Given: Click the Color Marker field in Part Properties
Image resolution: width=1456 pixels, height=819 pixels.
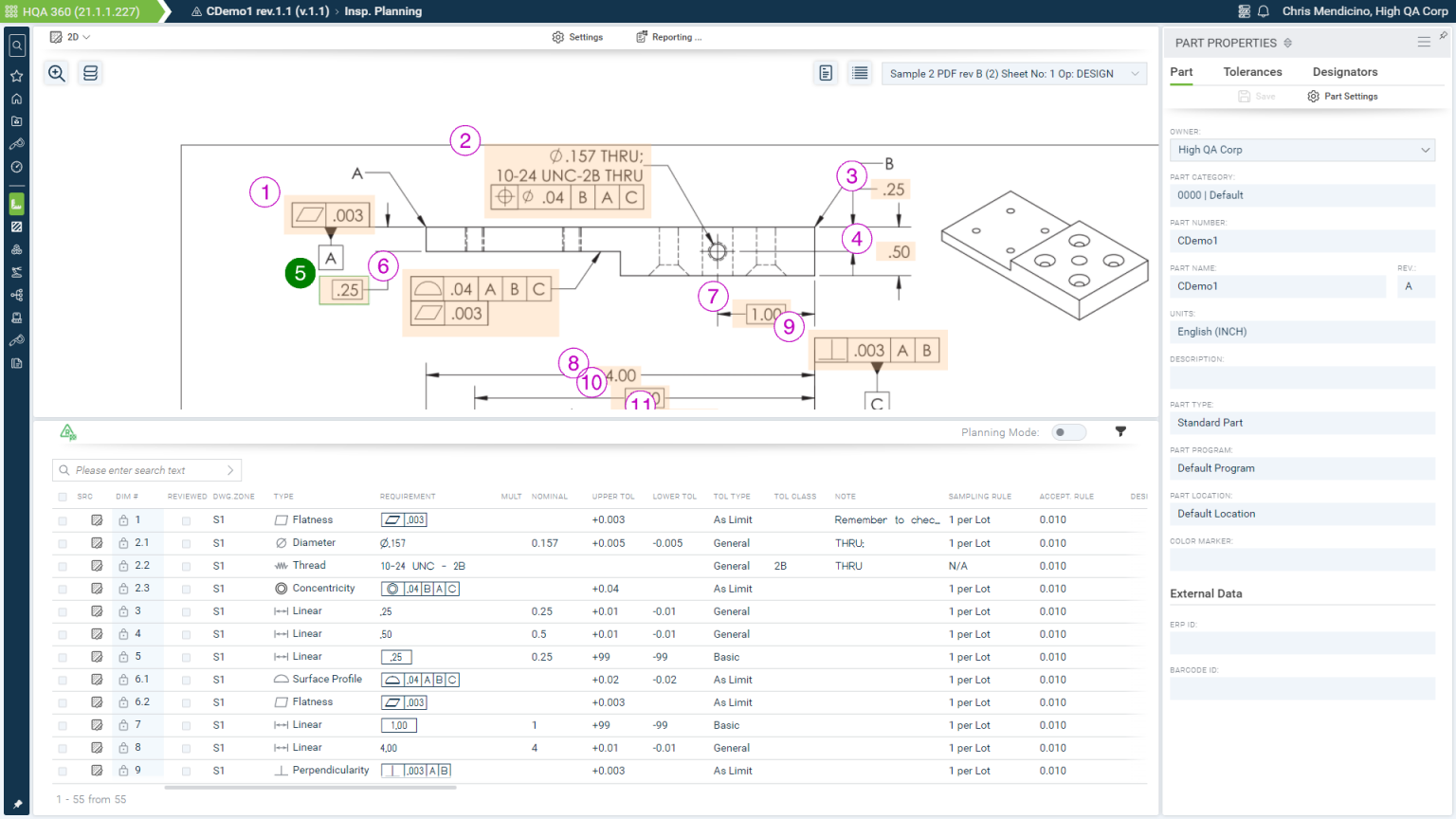Looking at the screenshot, I should [x=1301, y=558].
